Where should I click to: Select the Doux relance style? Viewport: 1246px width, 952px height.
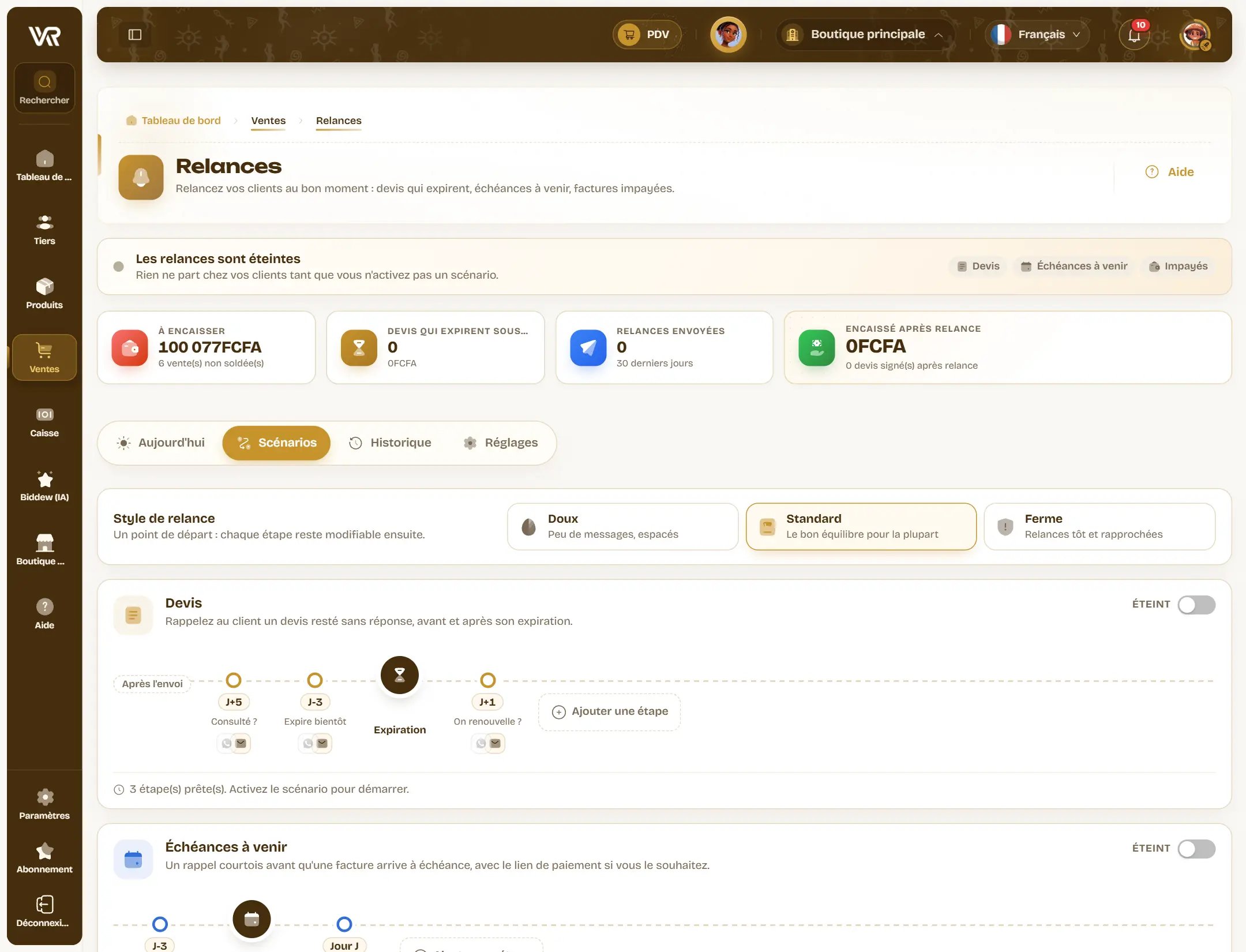[x=622, y=526]
